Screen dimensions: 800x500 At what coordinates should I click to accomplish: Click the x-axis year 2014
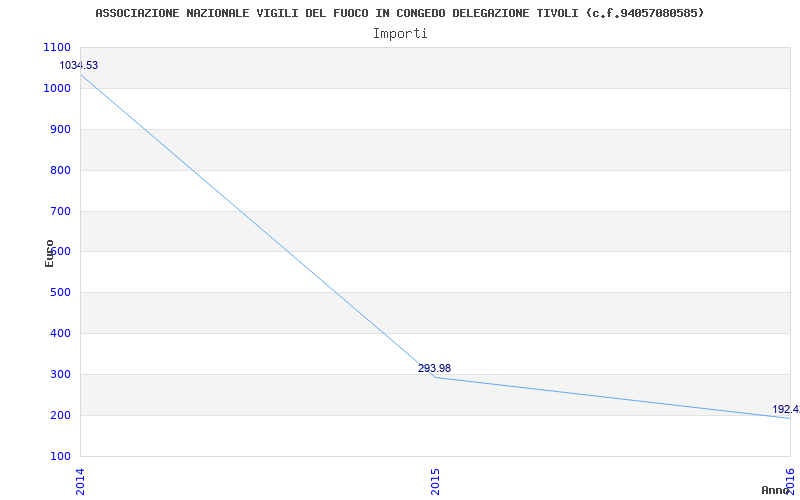[x=80, y=482]
